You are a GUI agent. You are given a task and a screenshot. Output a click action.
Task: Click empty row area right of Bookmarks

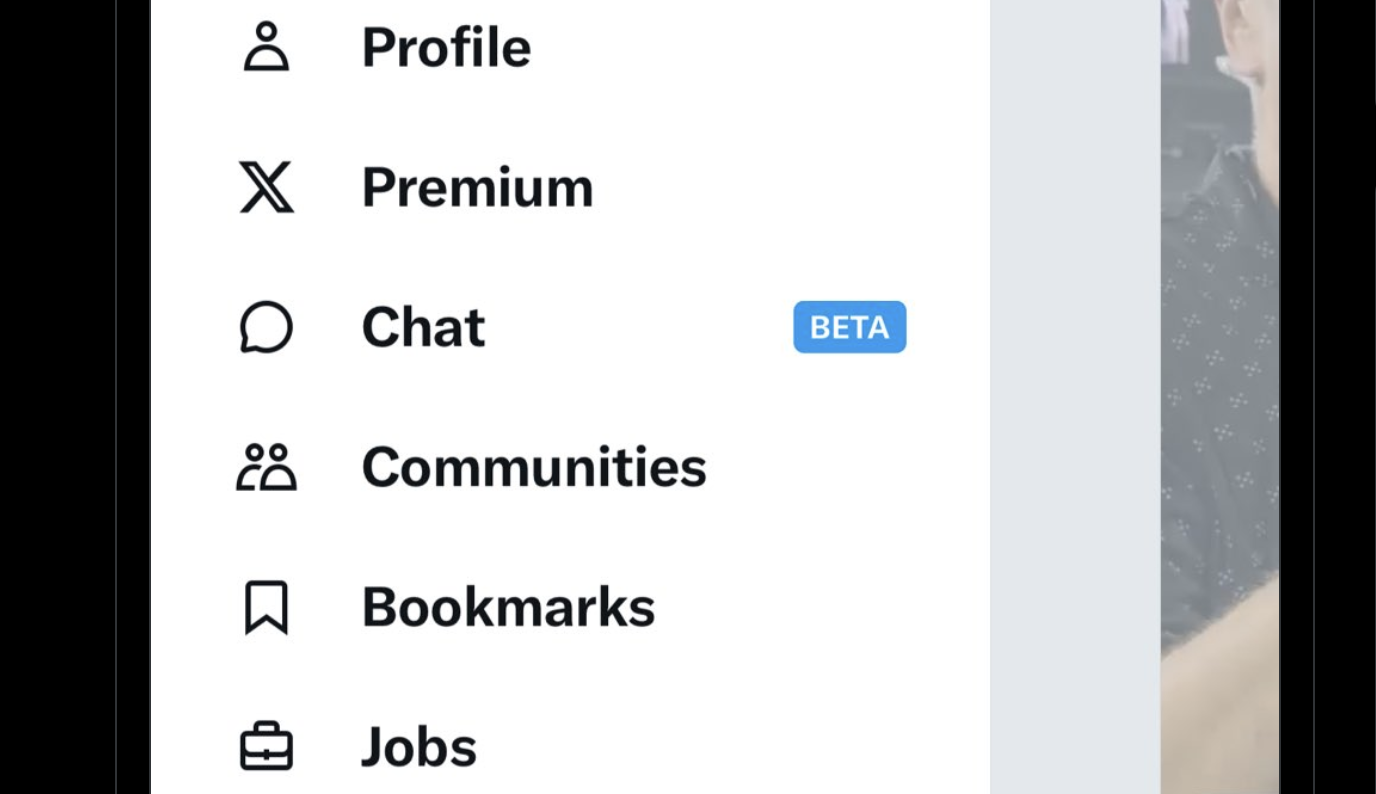(x=822, y=607)
